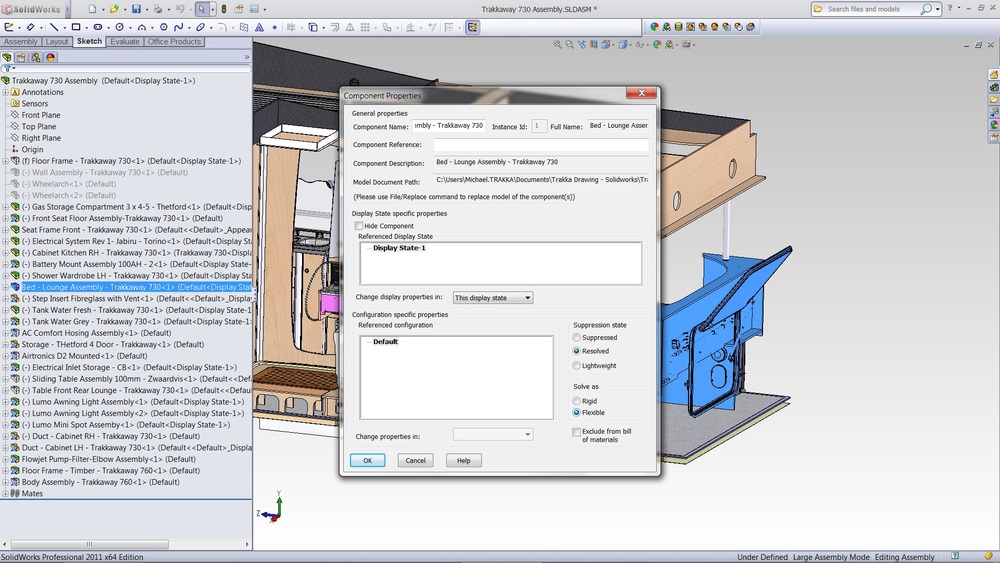The width and height of the screenshot is (1000, 563).
Task: Switch to the Evaluate tab
Action: point(124,42)
